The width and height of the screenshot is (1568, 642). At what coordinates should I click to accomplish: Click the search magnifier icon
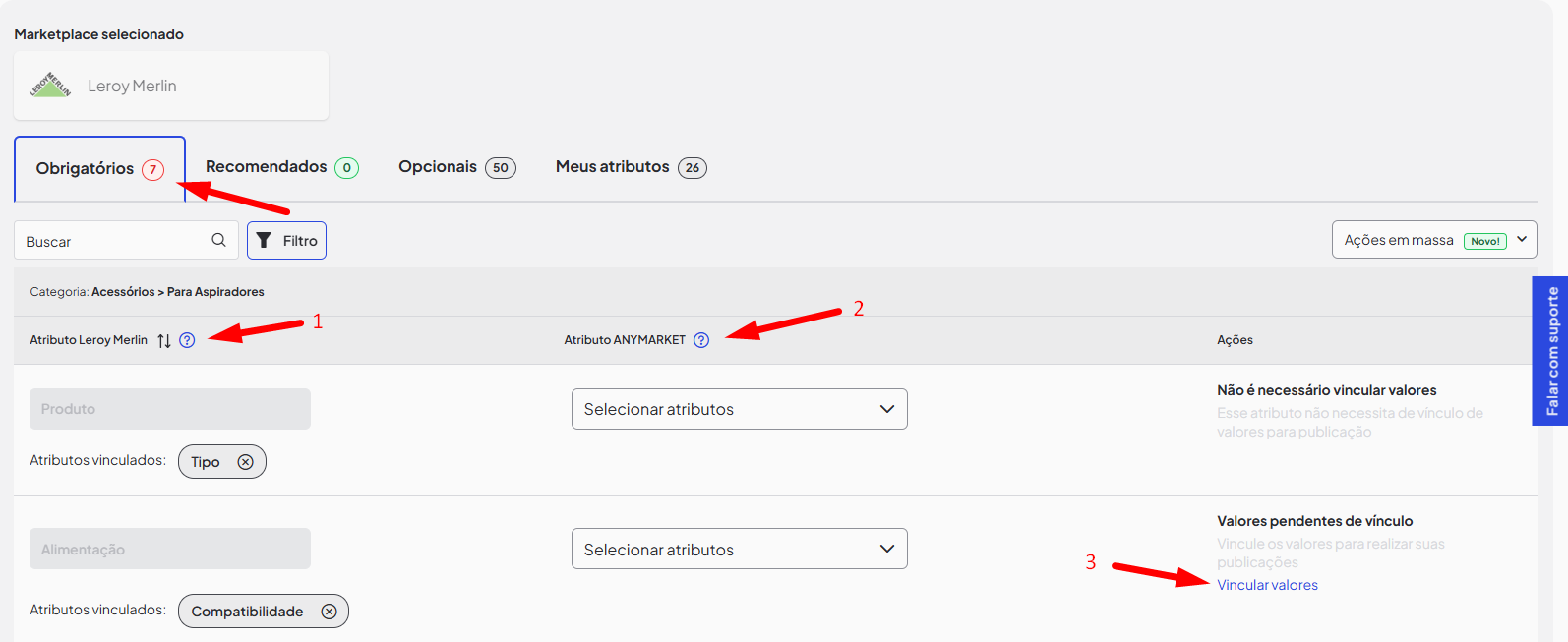pos(218,240)
